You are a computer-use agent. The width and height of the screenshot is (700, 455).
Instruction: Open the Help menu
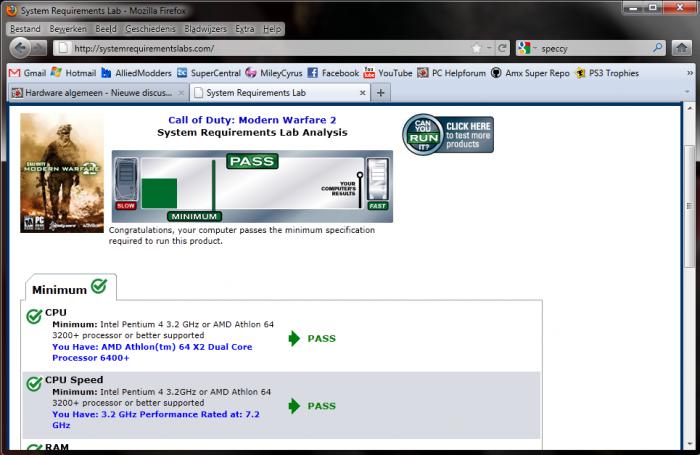point(272,29)
